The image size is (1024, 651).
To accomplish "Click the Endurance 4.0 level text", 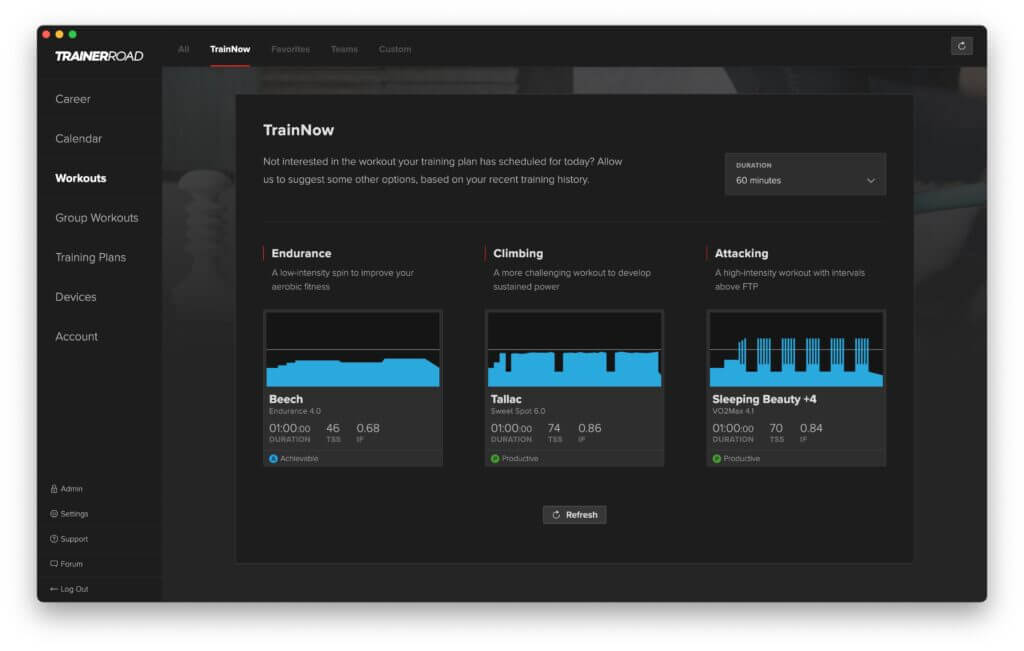I will (x=295, y=411).
